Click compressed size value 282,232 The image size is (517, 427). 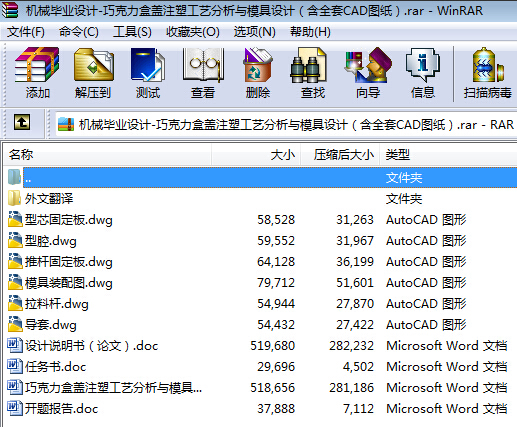tap(352, 346)
